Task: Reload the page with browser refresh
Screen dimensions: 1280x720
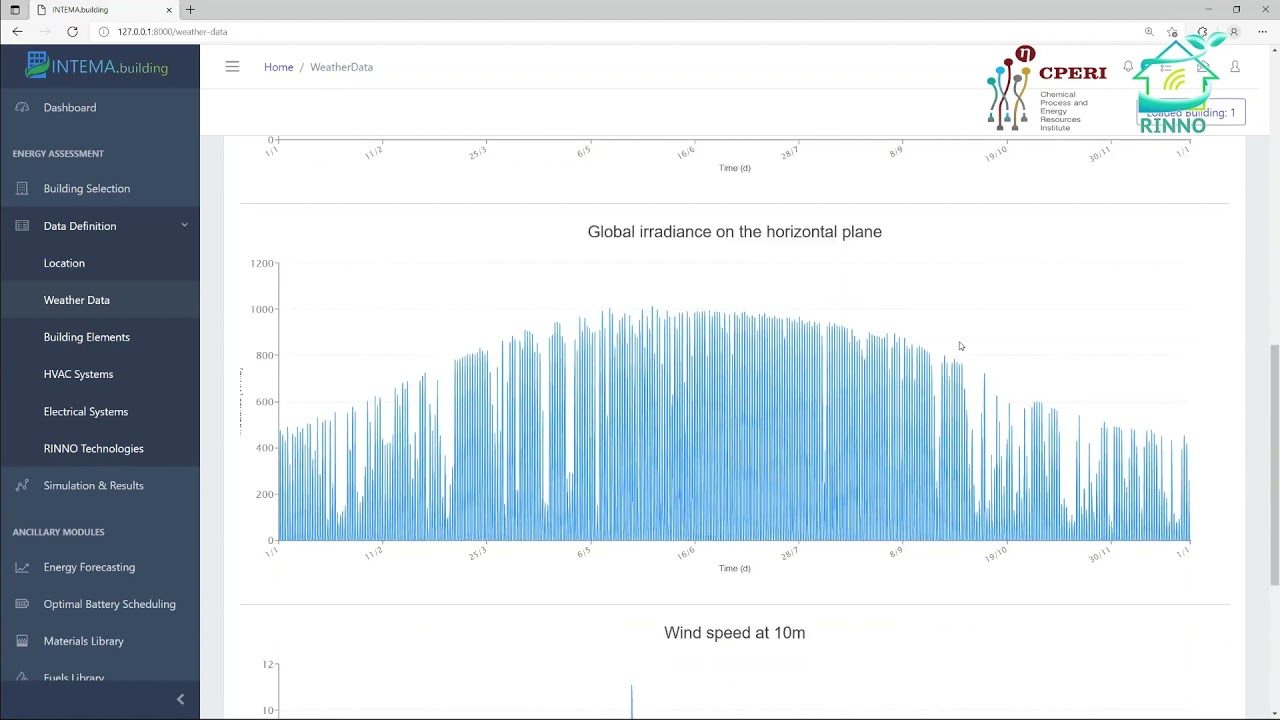Action: tap(72, 32)
